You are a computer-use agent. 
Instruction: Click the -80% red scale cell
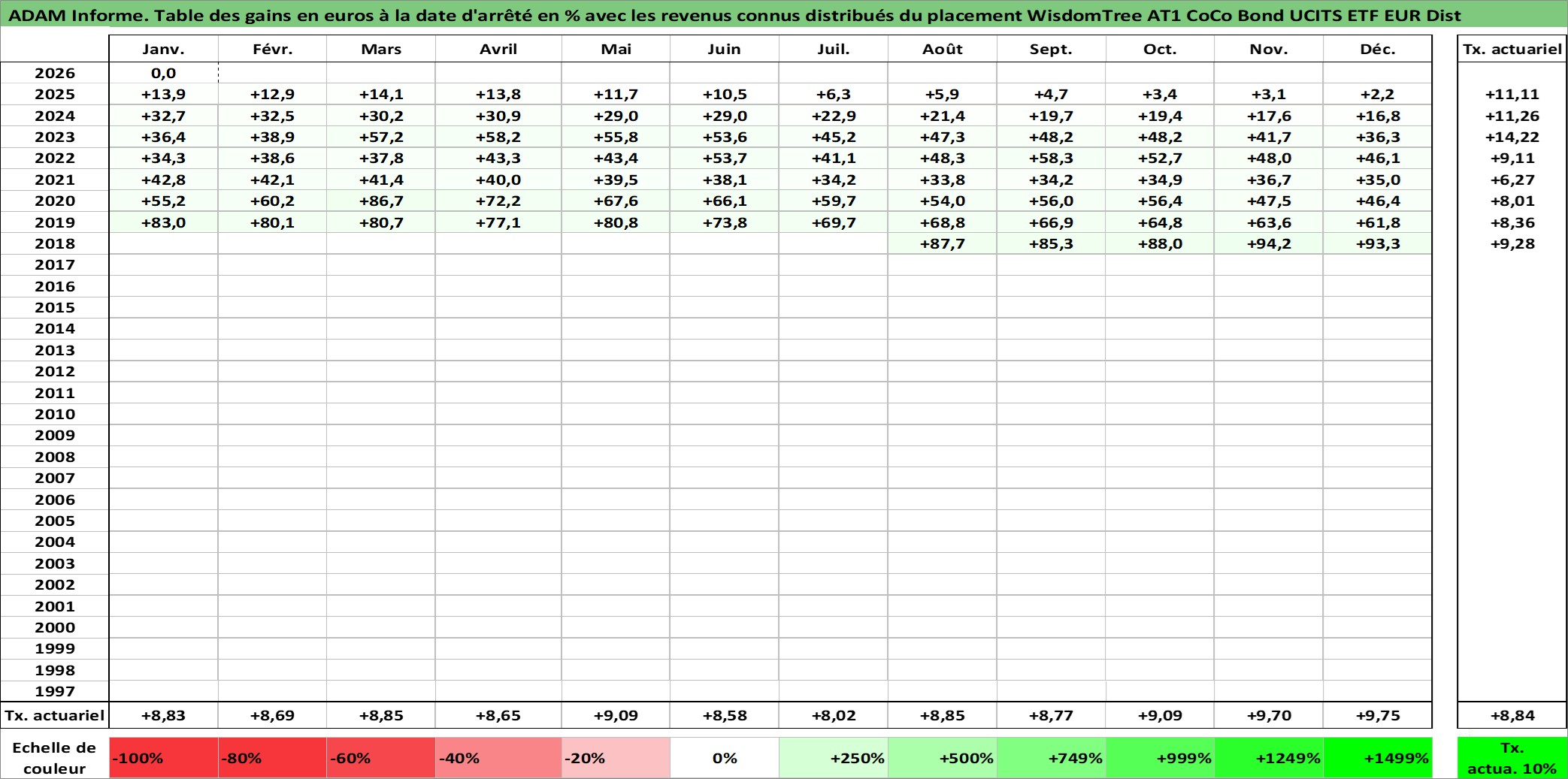pyautogui.click(x=272, y=758)
